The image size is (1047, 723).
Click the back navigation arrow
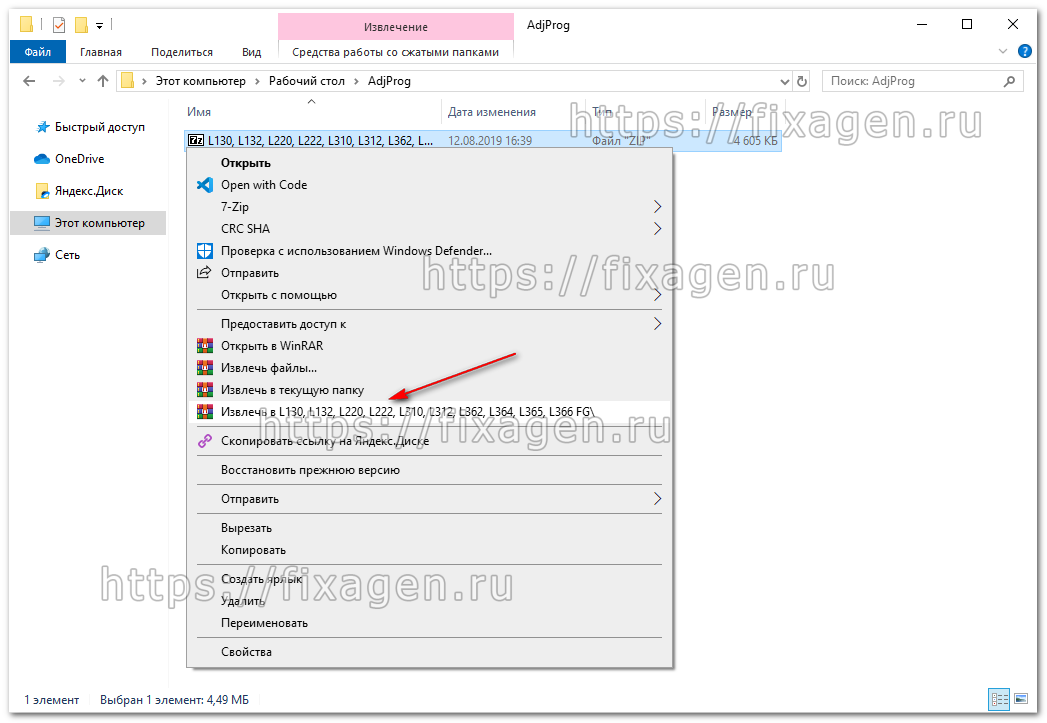pos(28,81)
